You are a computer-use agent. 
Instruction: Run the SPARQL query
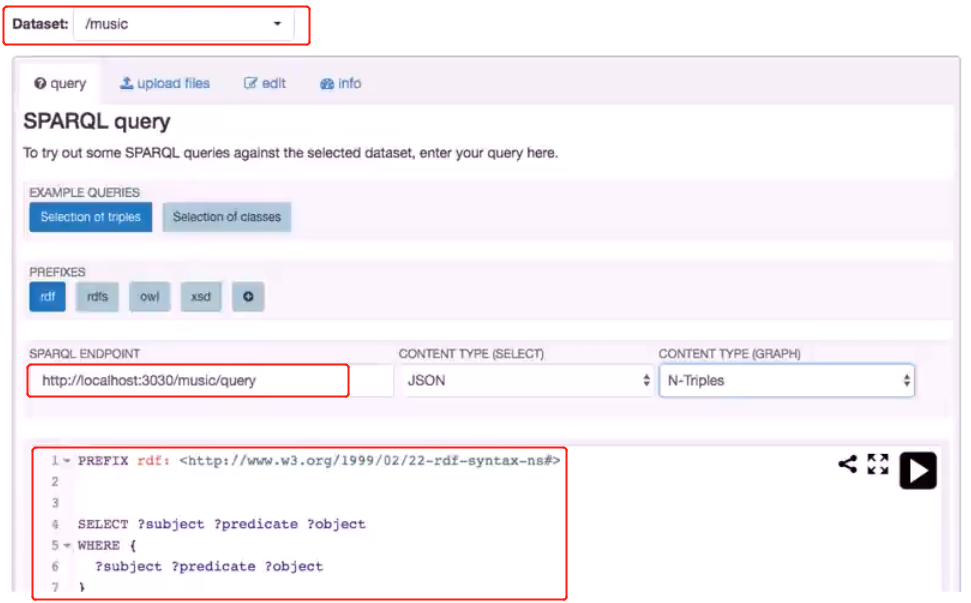pos(918,471)
